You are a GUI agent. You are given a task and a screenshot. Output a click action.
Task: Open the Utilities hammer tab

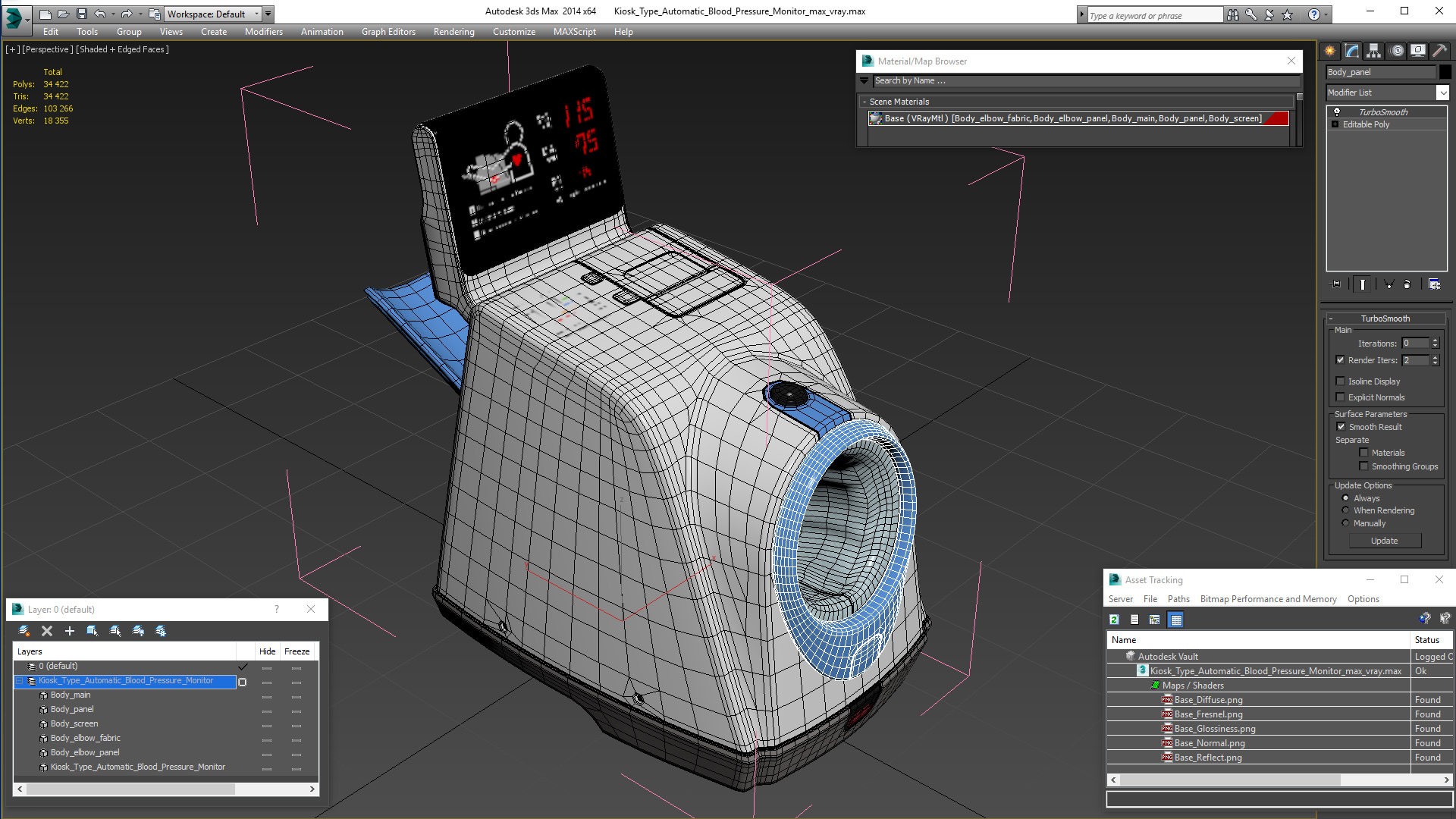coord(1439,51)
